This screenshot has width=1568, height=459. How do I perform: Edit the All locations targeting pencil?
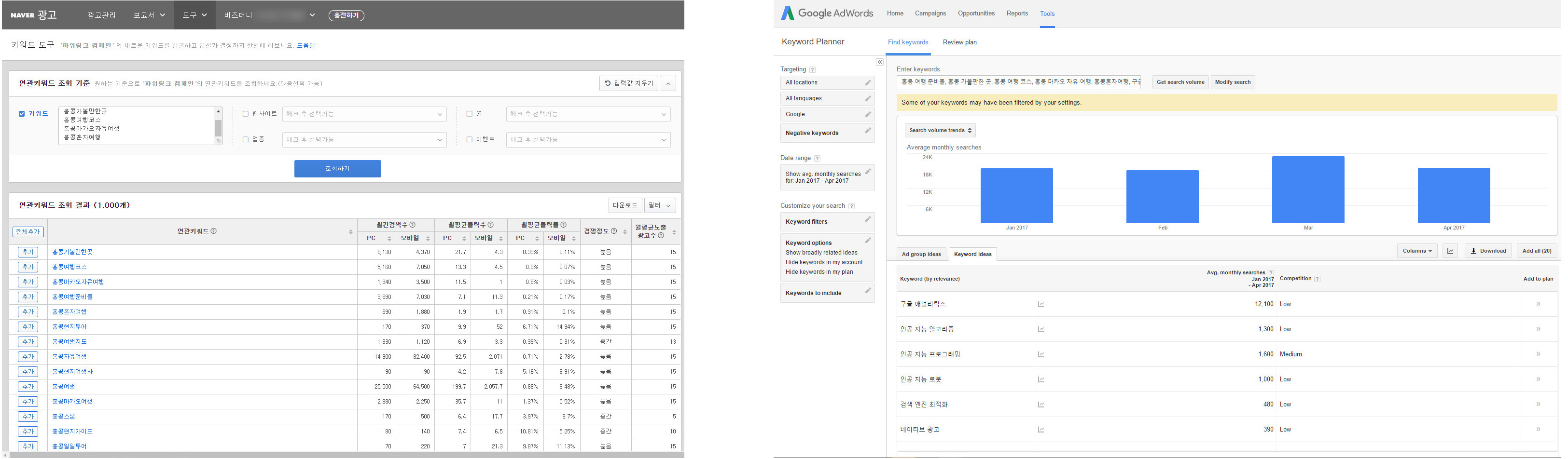click(x=868, y=82)
